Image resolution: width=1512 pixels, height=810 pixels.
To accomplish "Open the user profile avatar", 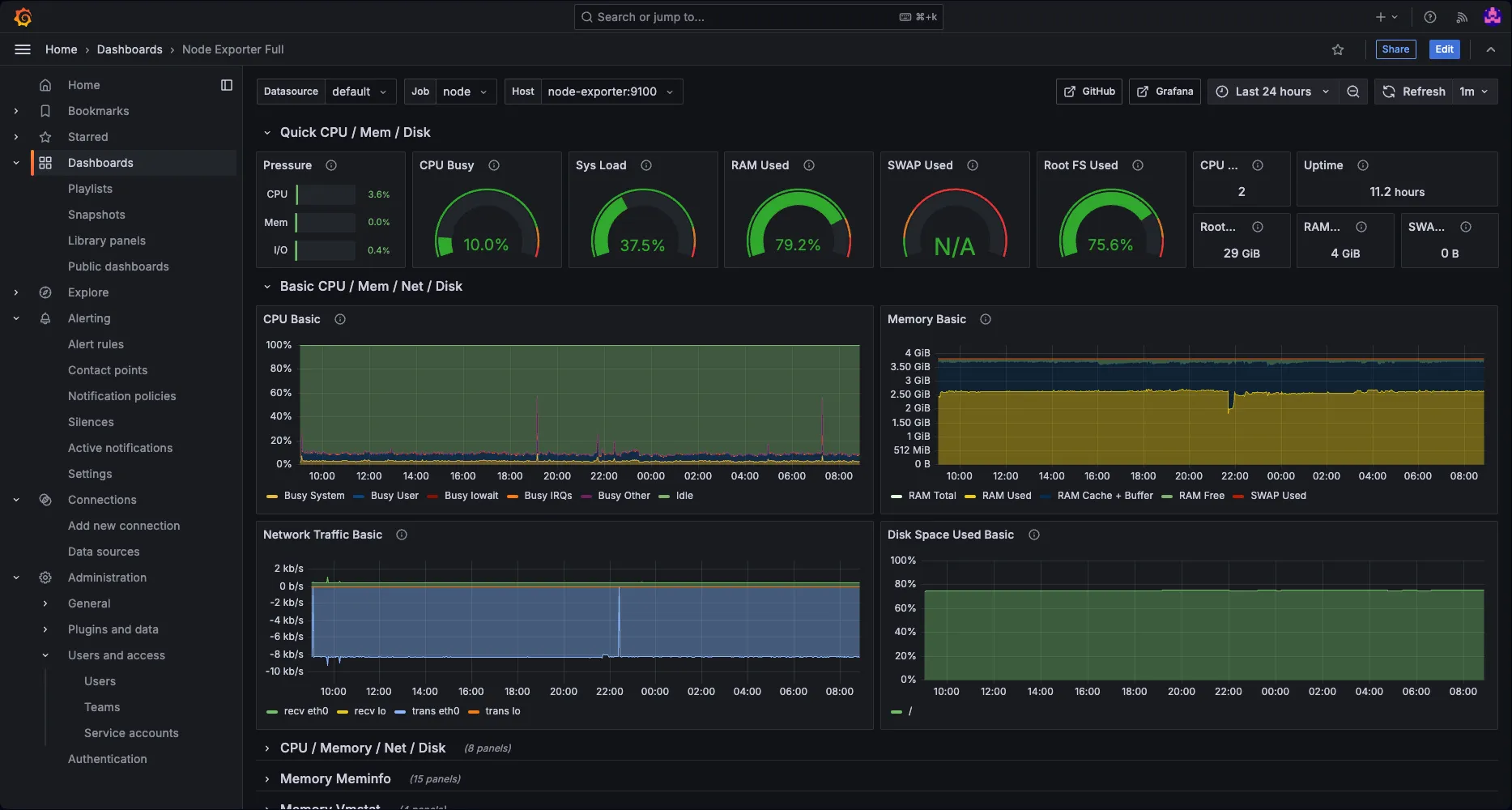I will pos(1492,16).
